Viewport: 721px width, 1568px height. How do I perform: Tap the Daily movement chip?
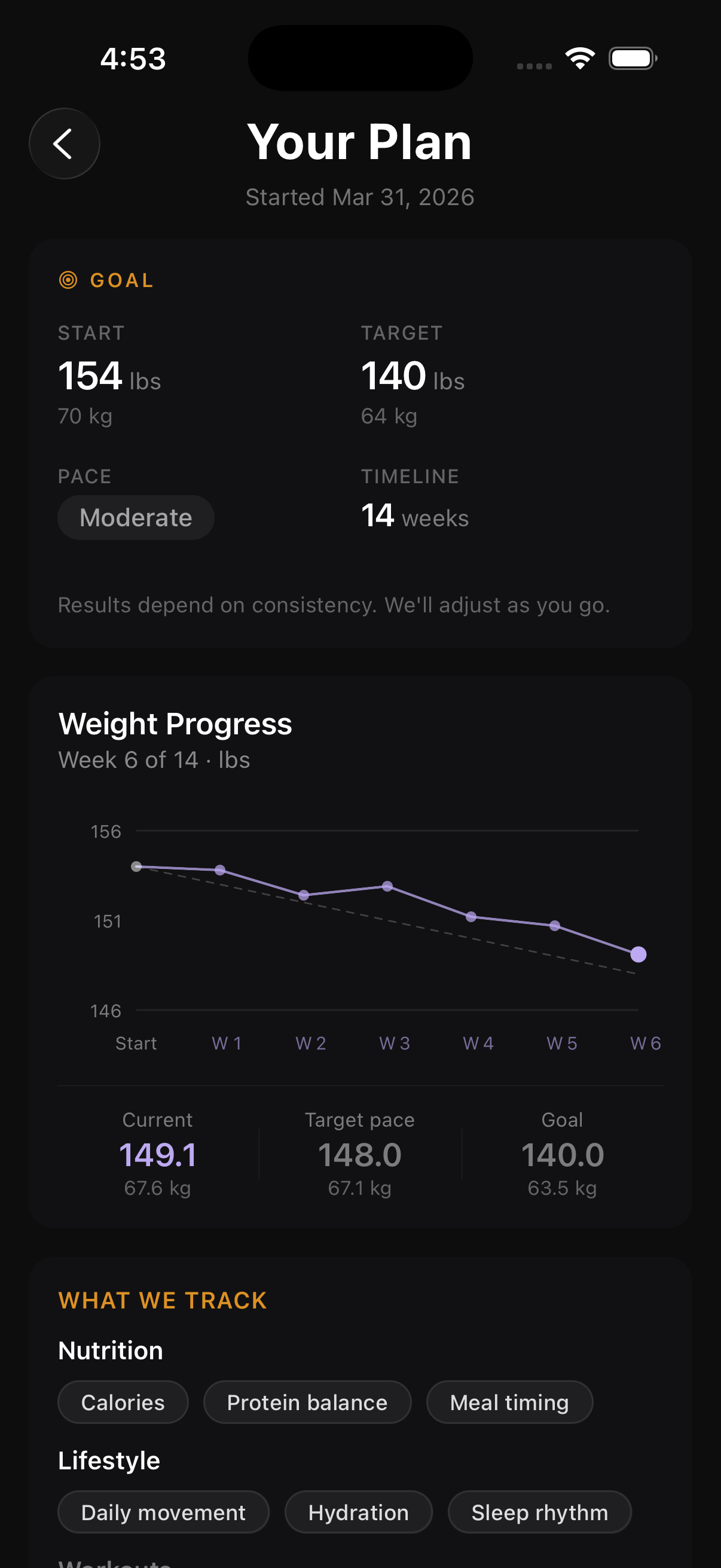point(163,1512)
